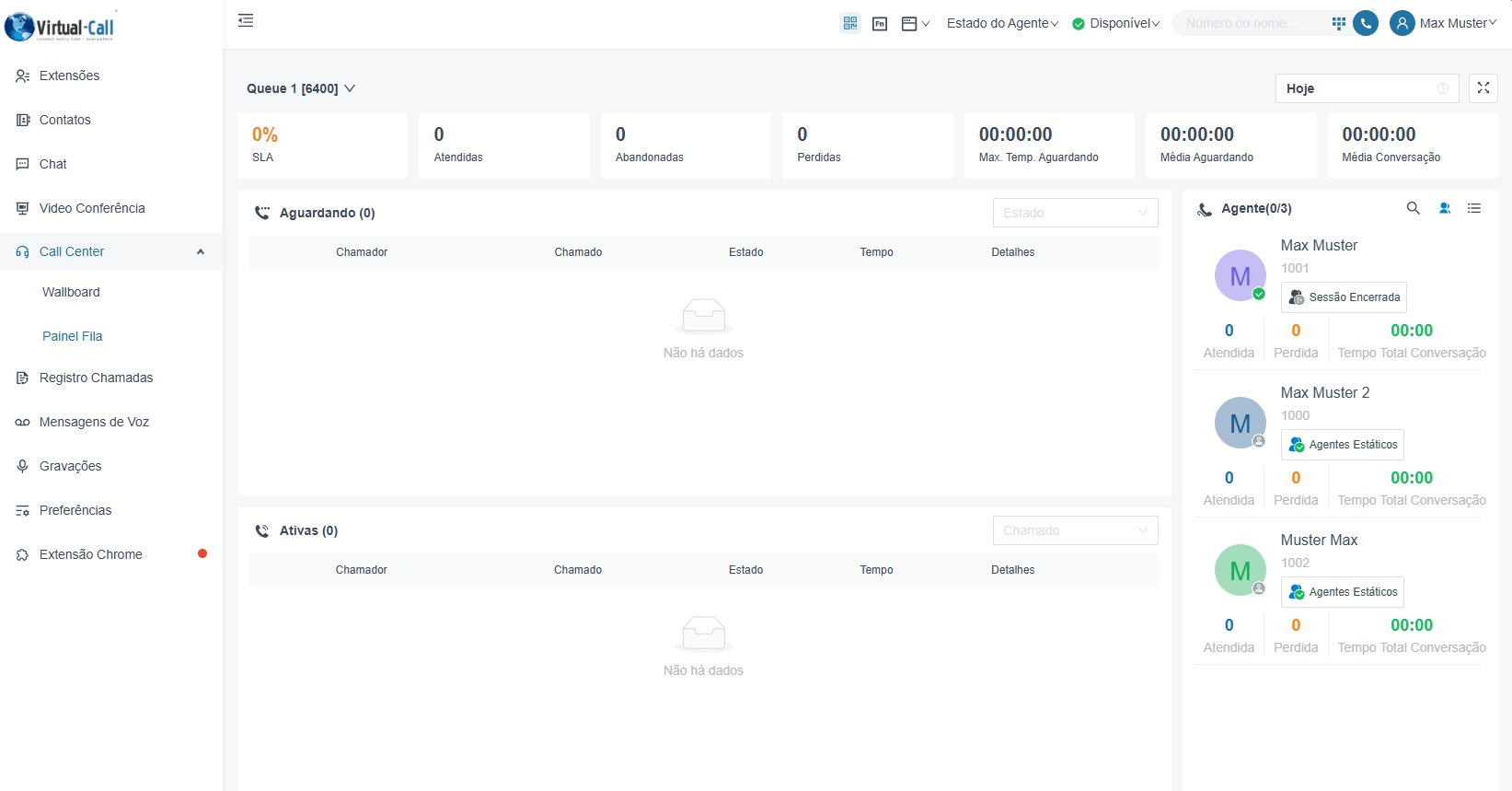
Task: Click the Virtual-Call logo
Action: (61, 26)
